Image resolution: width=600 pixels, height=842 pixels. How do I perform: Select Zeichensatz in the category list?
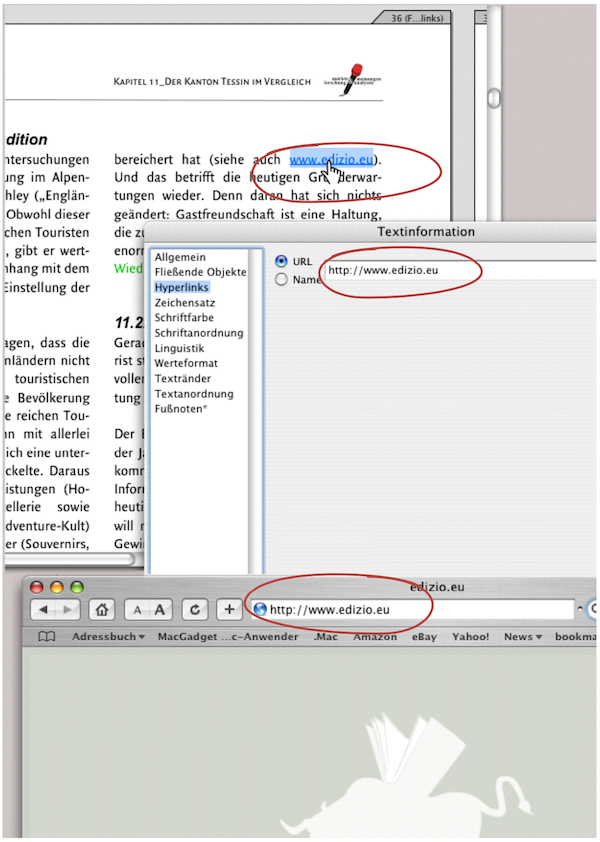pyautogui.click(x=184, y=302)
